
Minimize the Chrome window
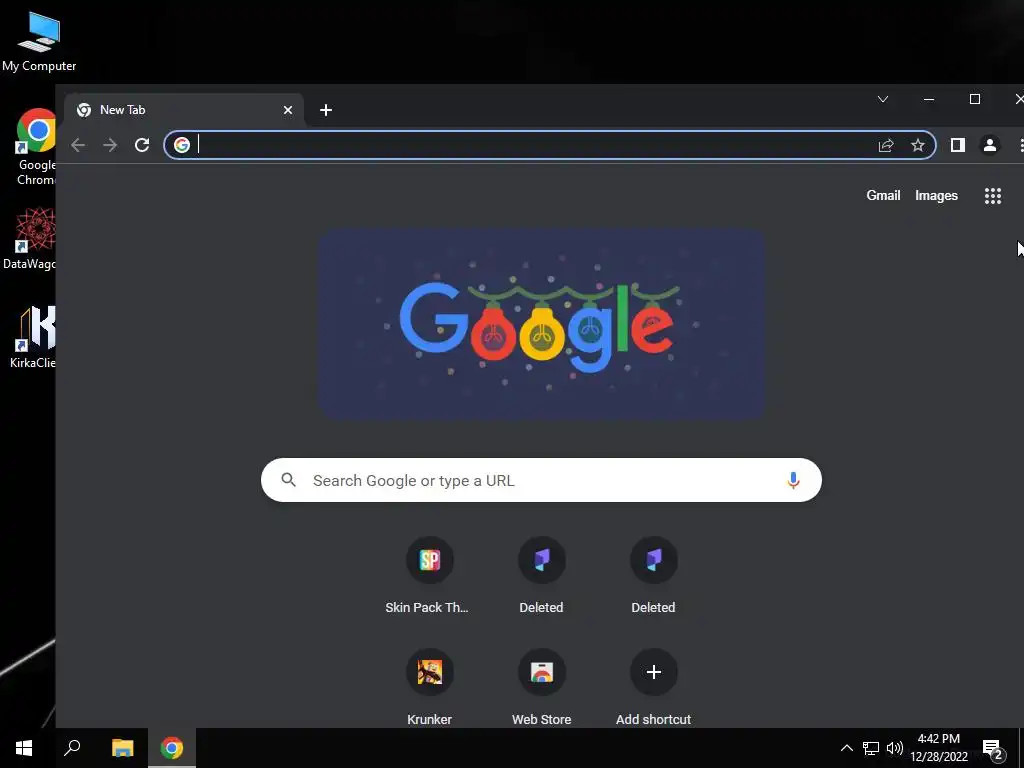tap(929, 99)
